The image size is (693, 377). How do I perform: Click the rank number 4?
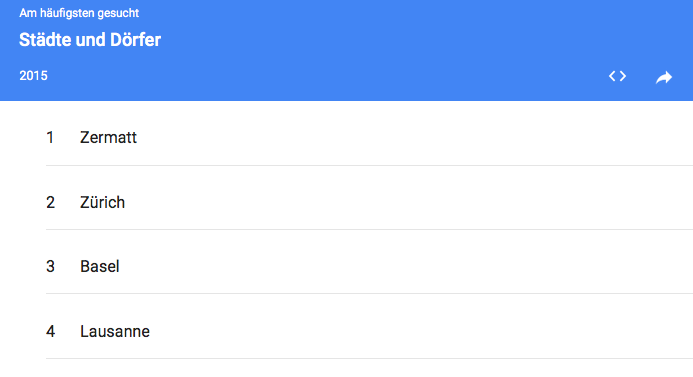(50, 331)
